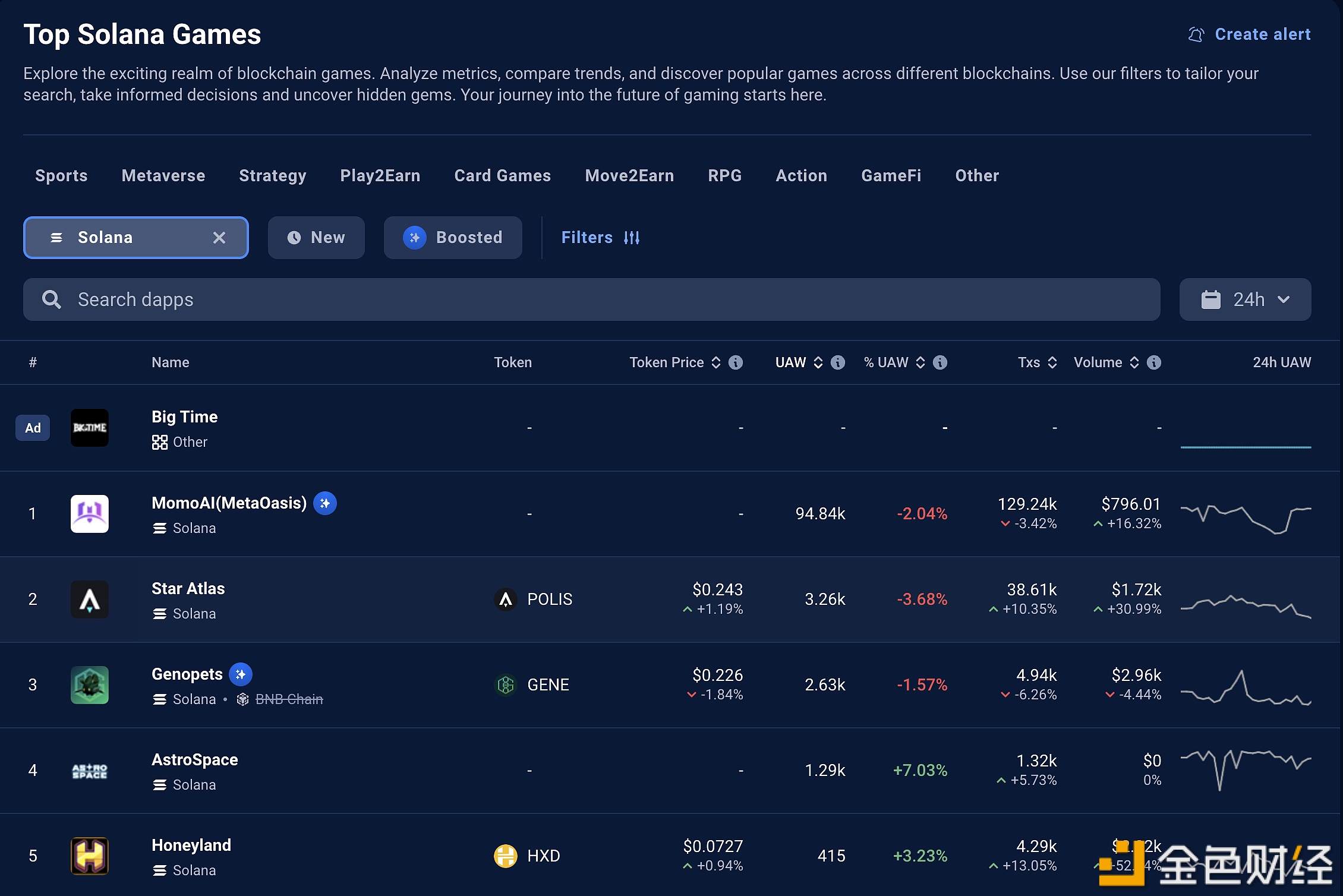
Task: Click the POLIS token icon
Action: click(506, 599)
